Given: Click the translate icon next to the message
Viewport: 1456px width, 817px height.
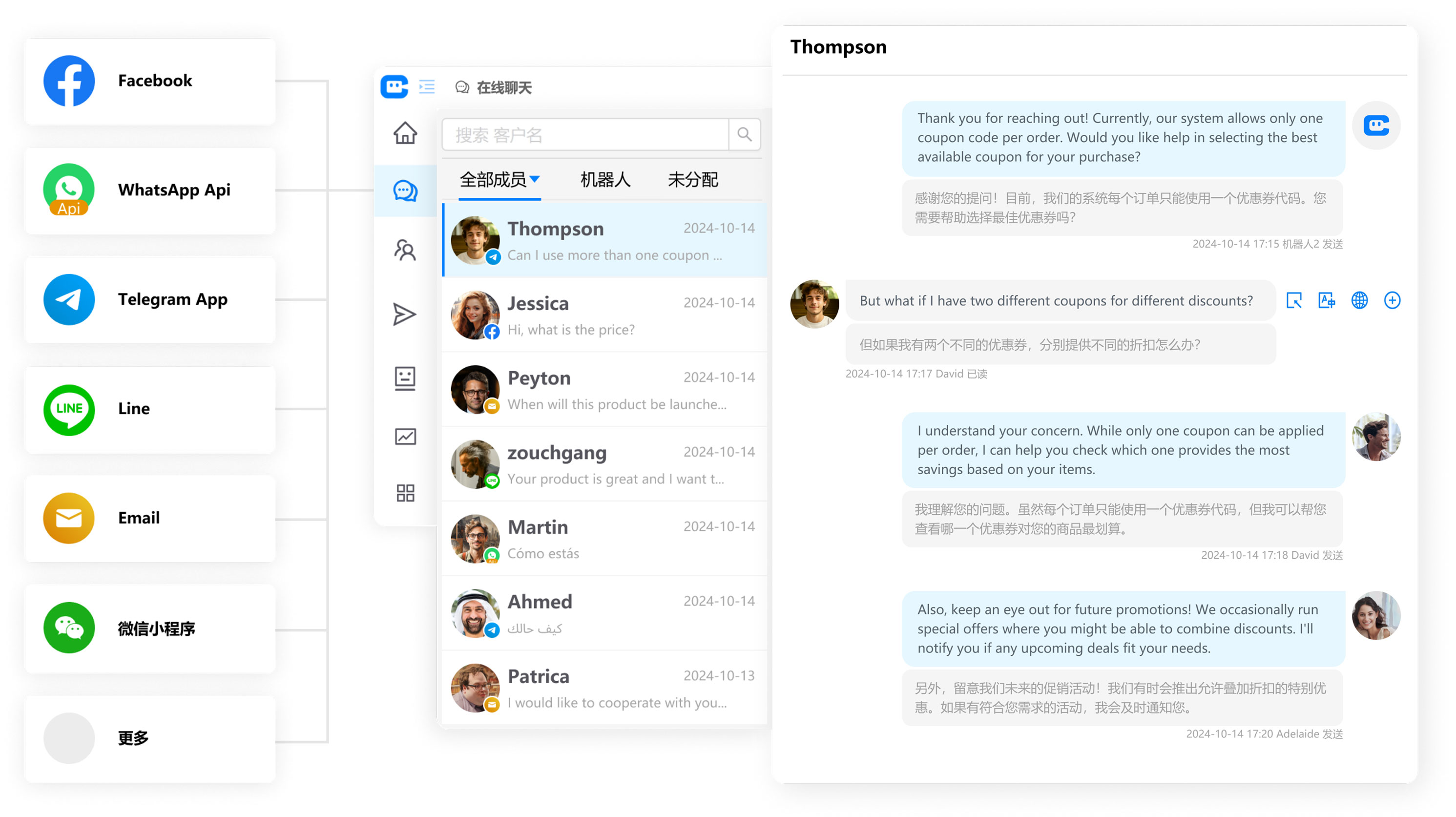Looking at the screenshot, I should click(x=1327, y=300).
